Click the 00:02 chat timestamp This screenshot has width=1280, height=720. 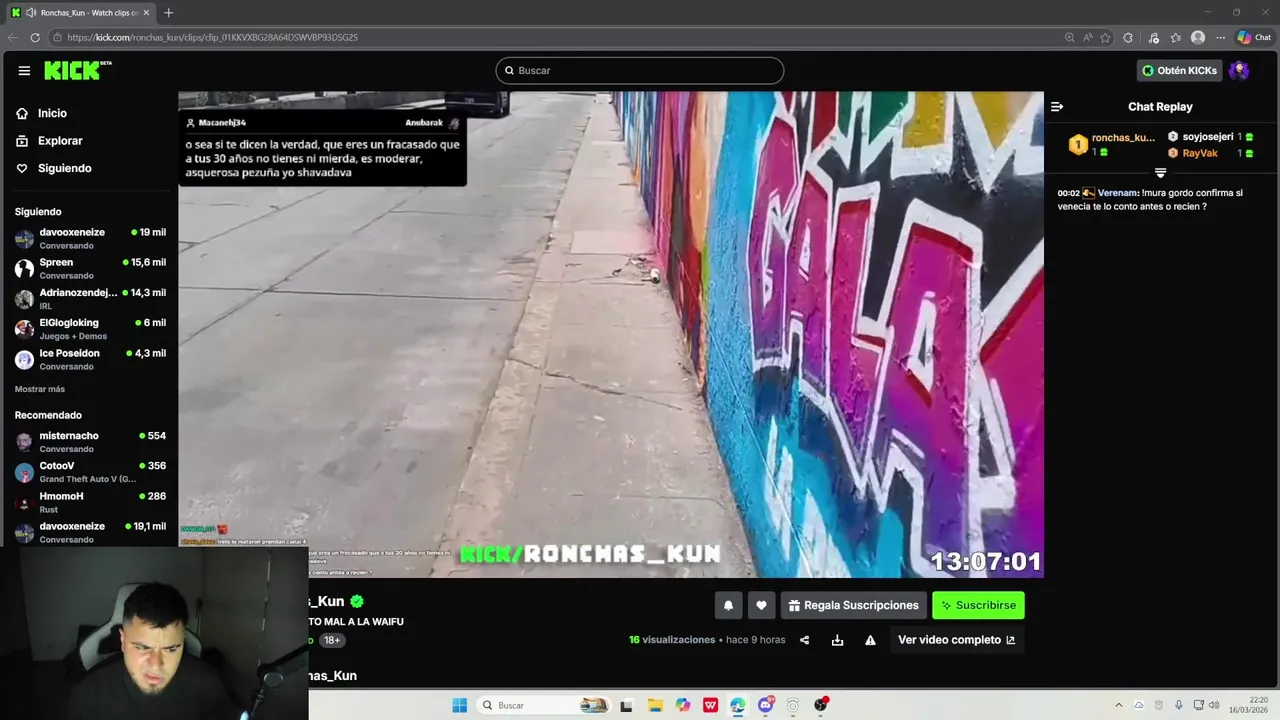[1068, 193]
